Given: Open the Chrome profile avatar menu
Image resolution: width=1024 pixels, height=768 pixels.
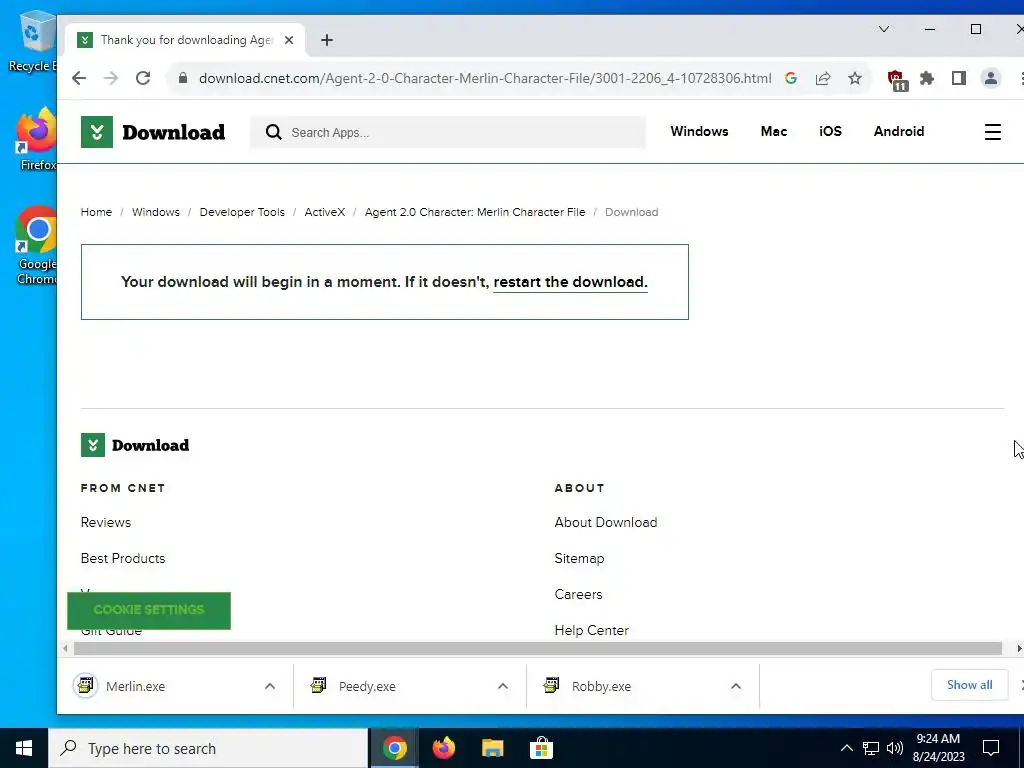Looking at the screenshot, I should pos(991,78).
